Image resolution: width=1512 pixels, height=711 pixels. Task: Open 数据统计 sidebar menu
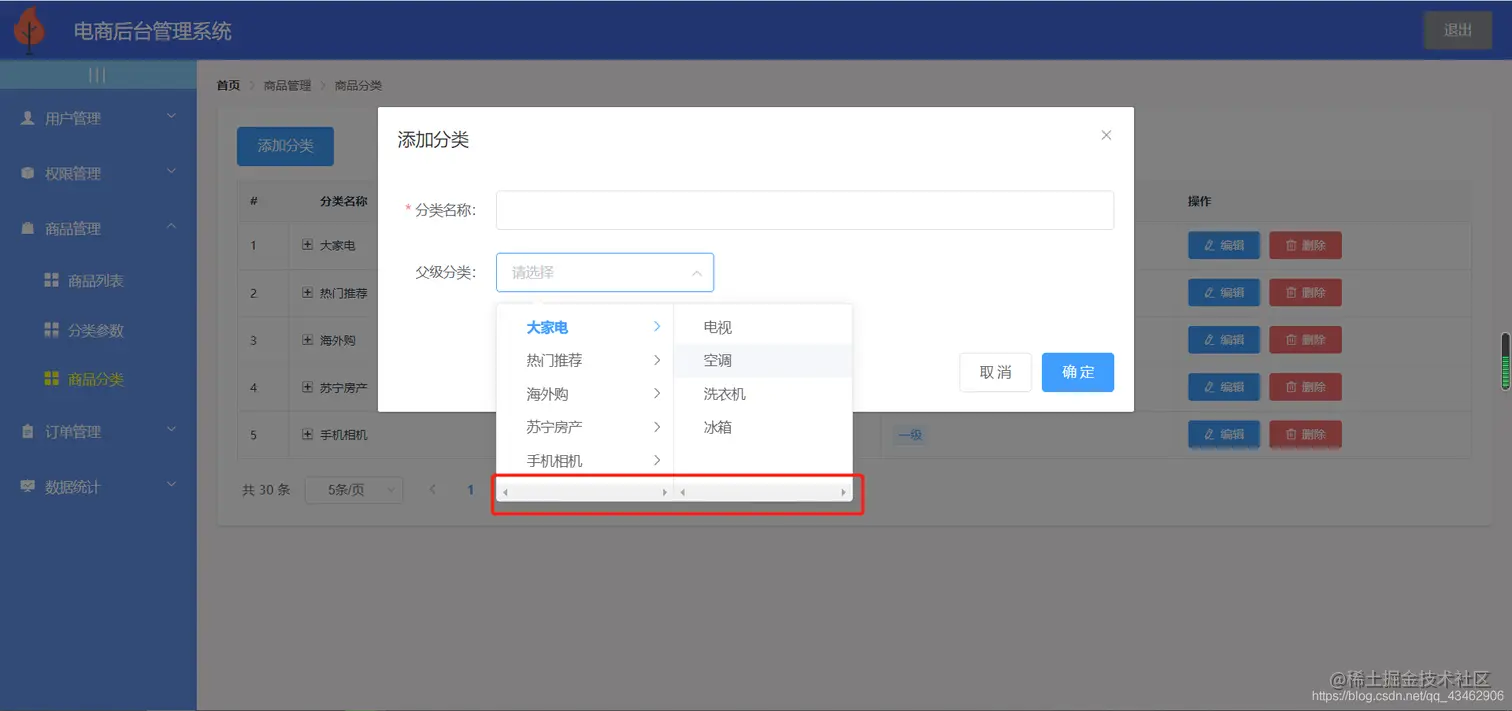point(98,487)
